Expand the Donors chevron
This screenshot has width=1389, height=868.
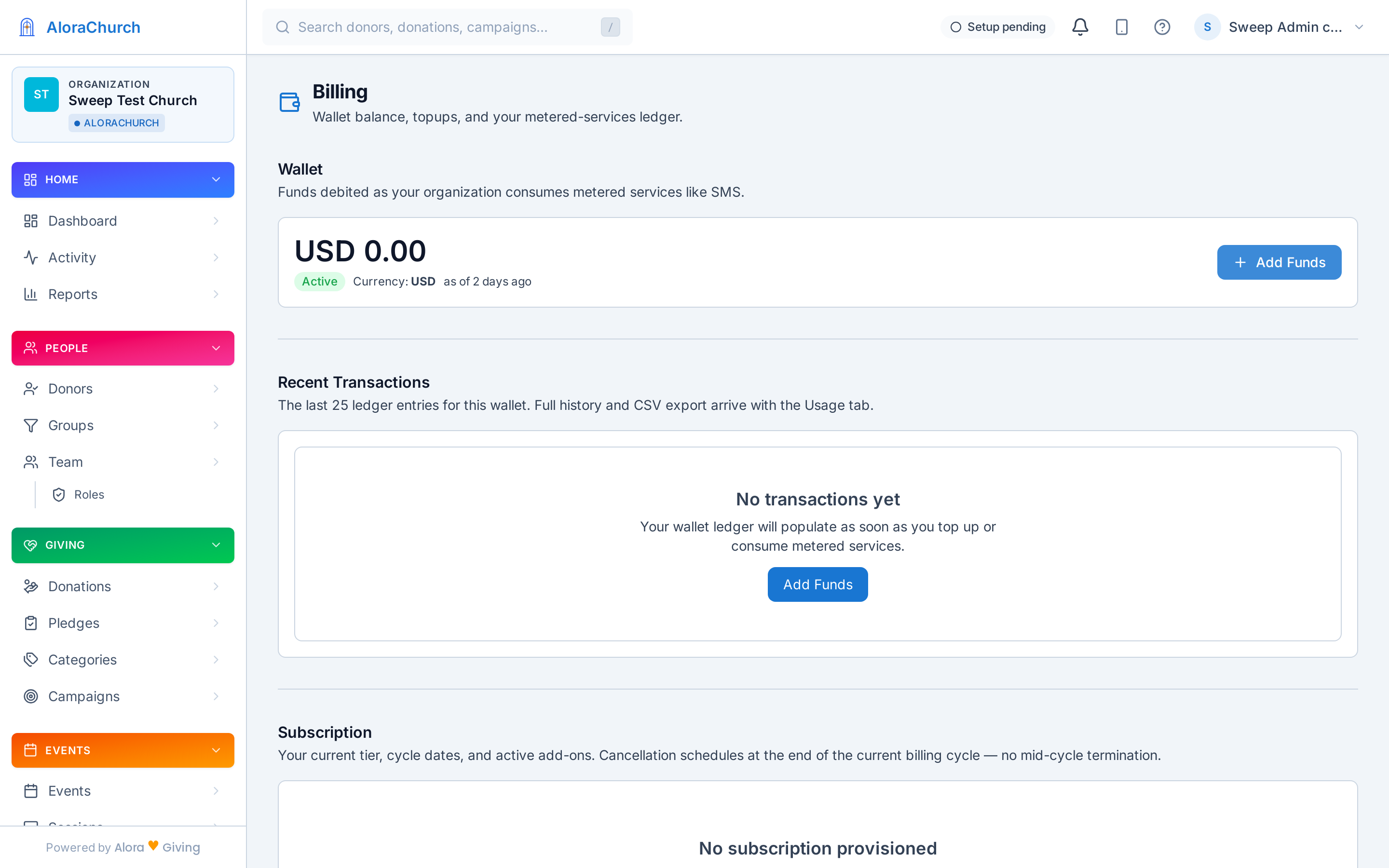pyautogui.click(x=216, y=389)
